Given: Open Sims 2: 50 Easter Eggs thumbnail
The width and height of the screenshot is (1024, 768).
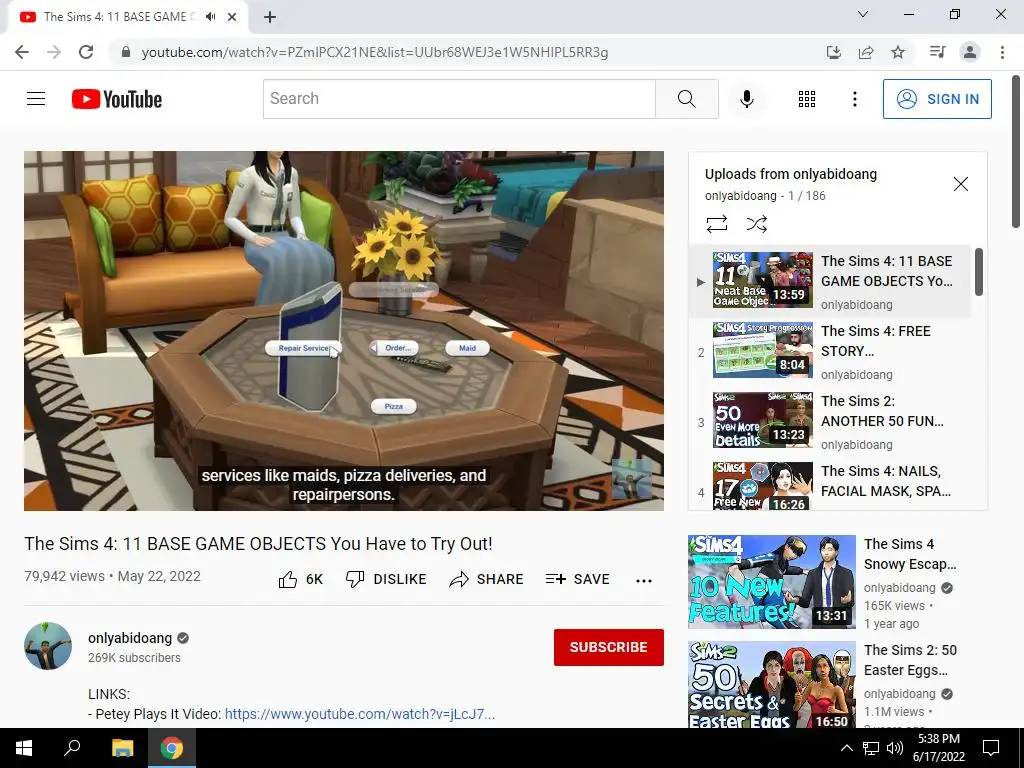Looking at the screenshot, I should pyautogui.click(x=771, y=685).
